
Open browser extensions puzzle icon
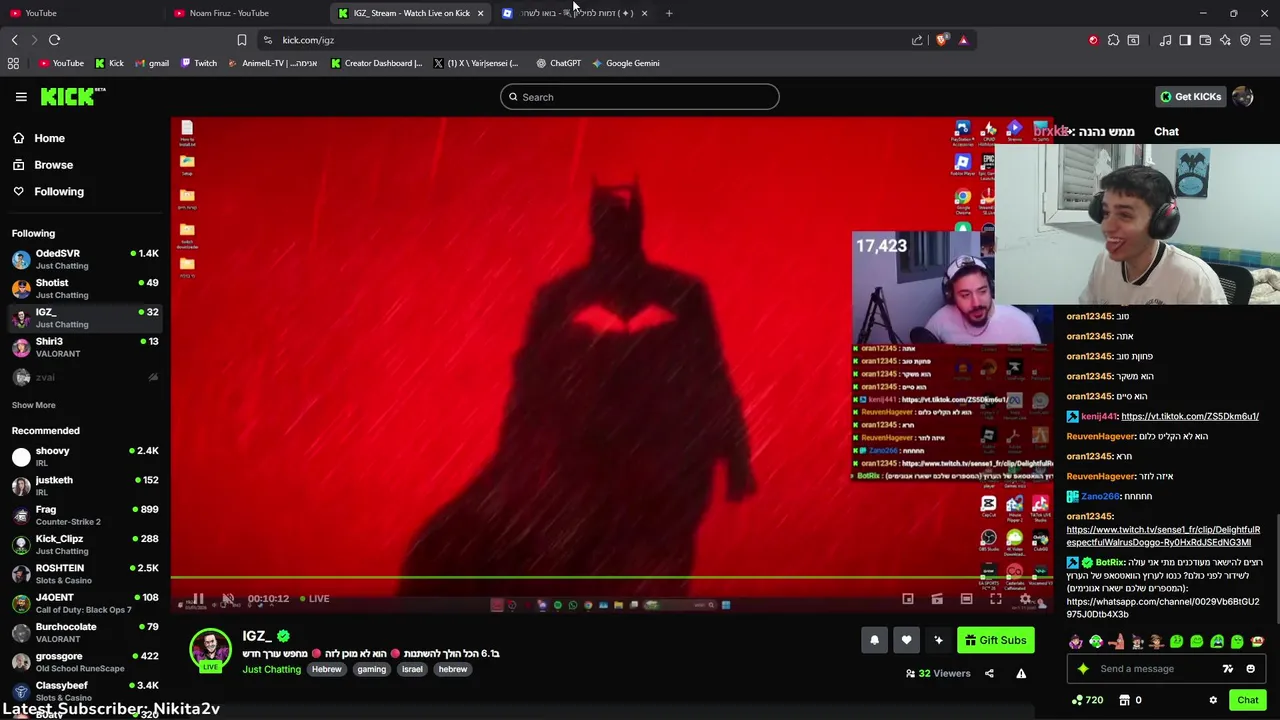point(1113,40)
